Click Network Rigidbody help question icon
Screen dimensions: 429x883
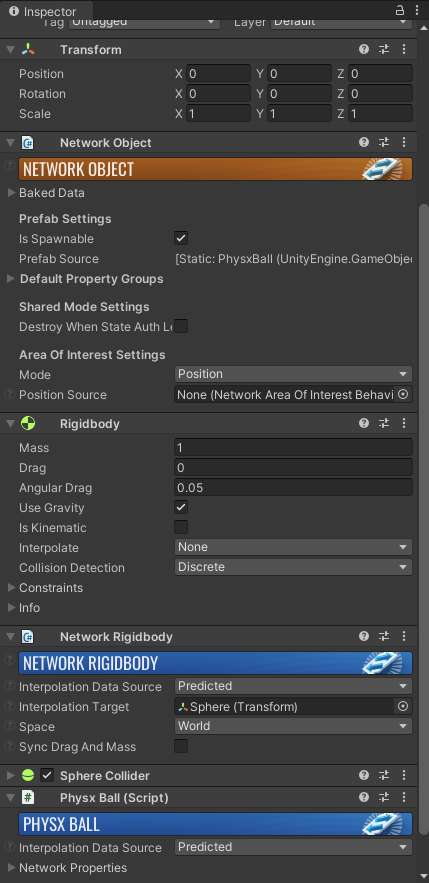coord(364,636)
